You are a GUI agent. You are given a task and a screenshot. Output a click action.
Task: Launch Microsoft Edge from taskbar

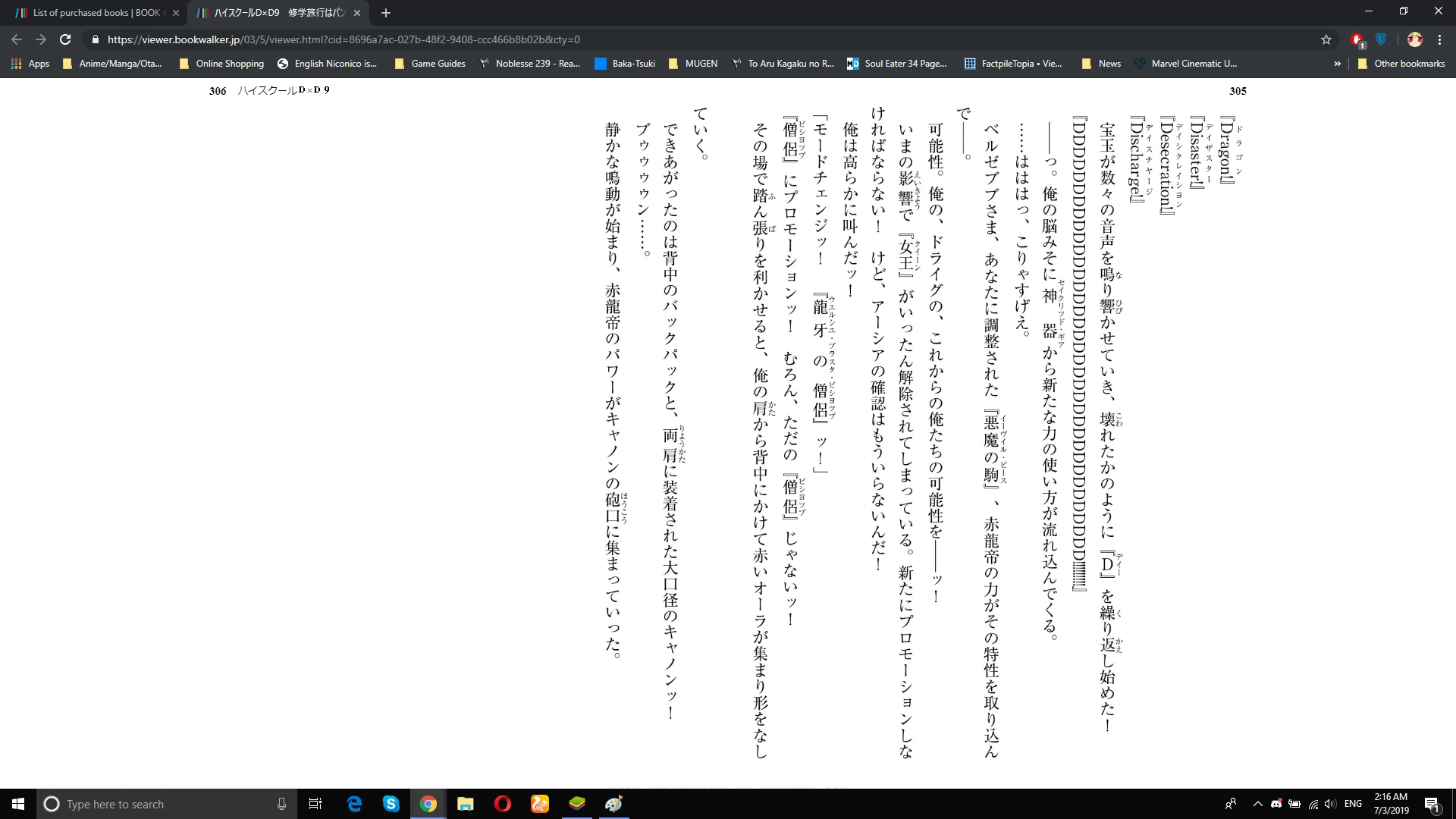click(x=354, y=804)
